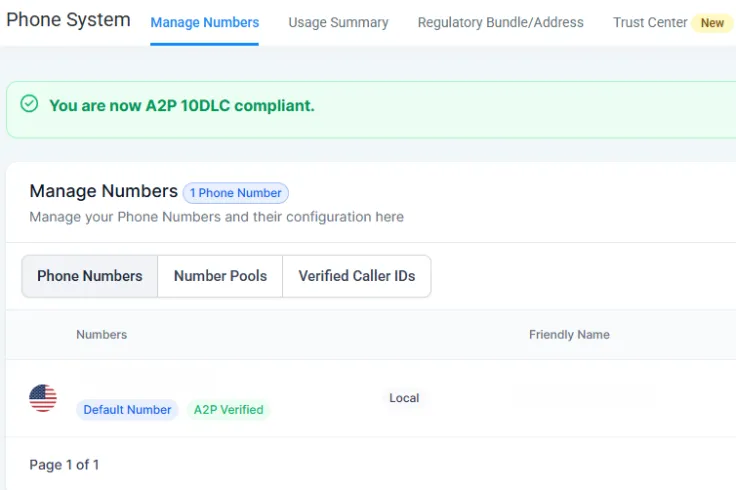Click the Numbers column header
The width and height of the screenshot is (736, 490).
(x=101, y=334)
